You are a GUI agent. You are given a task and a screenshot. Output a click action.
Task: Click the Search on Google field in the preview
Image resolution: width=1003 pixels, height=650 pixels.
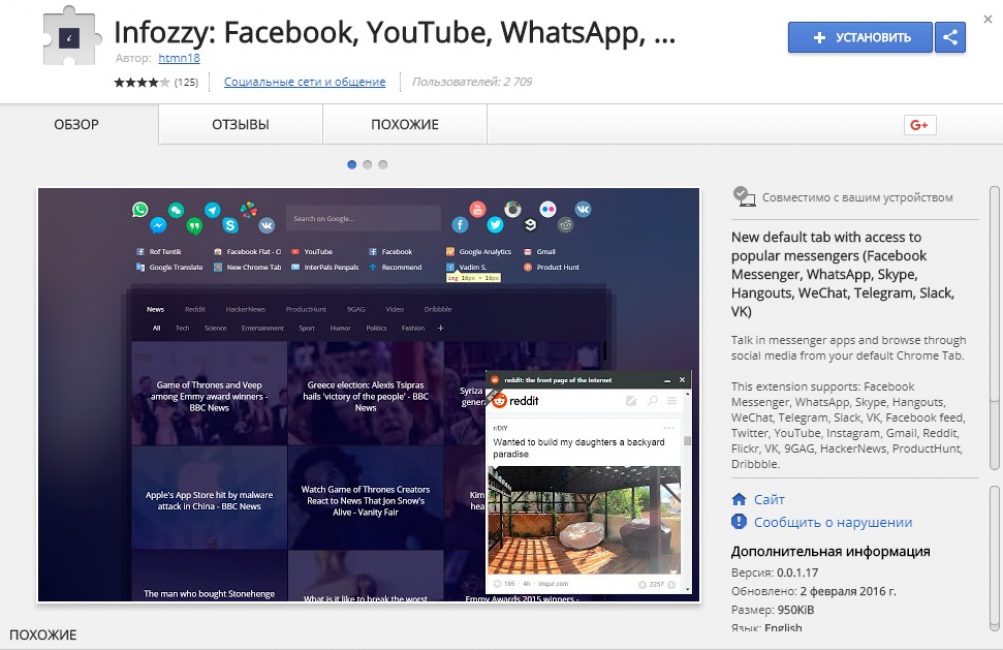[x=363, y=218]
